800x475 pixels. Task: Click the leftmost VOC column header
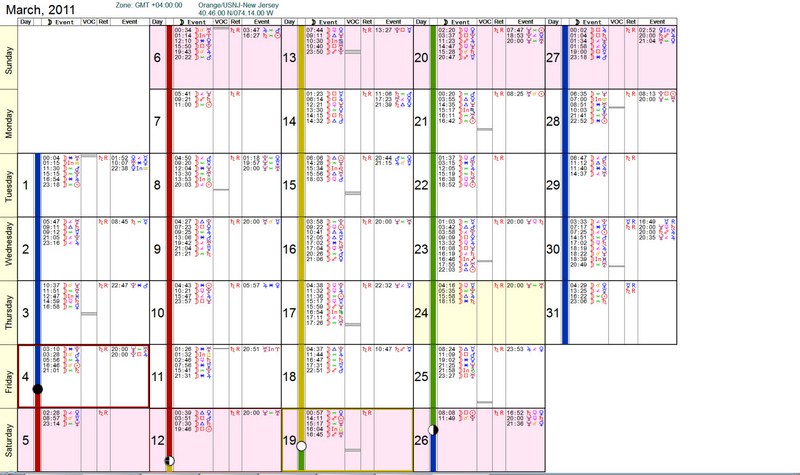(87, 20)
